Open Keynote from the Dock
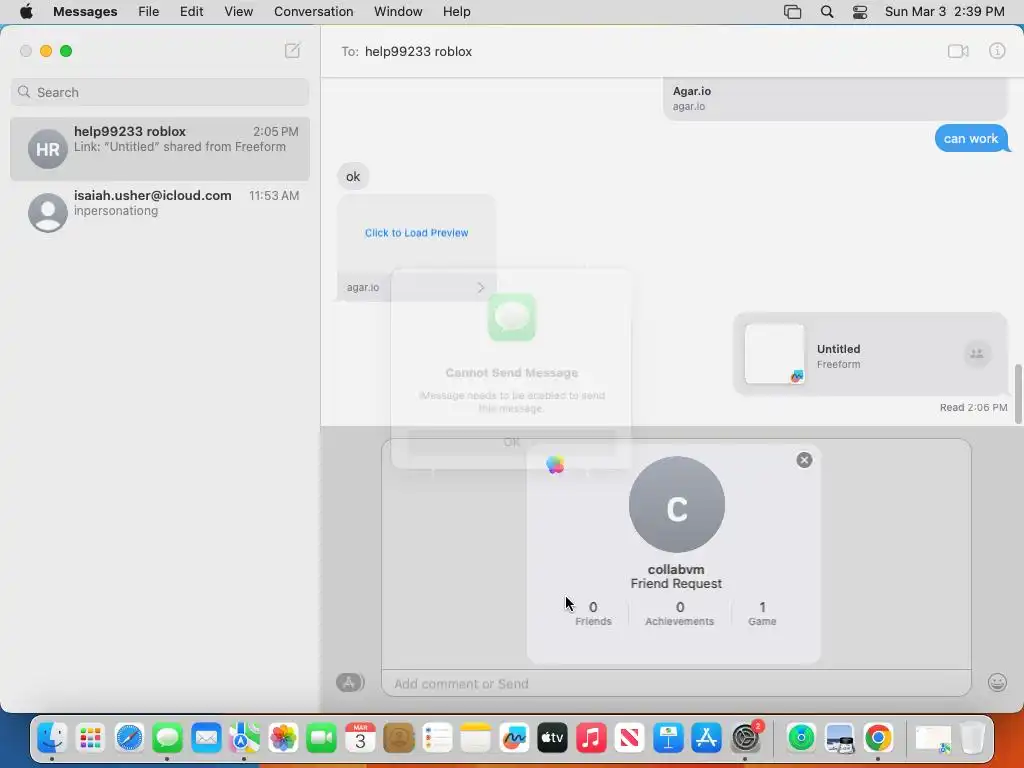1024x768 pixels. pyautogui.click(x=668, y=738)
